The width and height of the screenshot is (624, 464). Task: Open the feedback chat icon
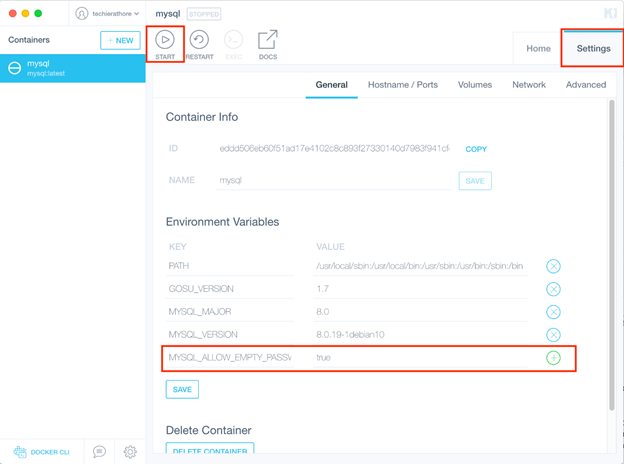click(x=99, y=452)
